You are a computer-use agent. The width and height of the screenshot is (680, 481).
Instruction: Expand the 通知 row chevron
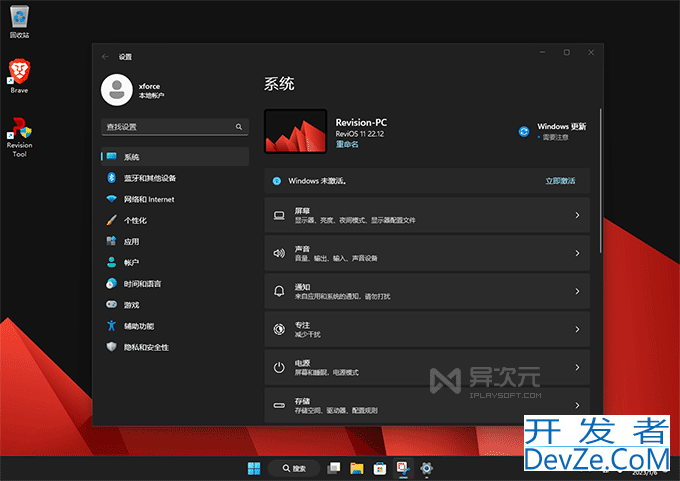[577, 291]
